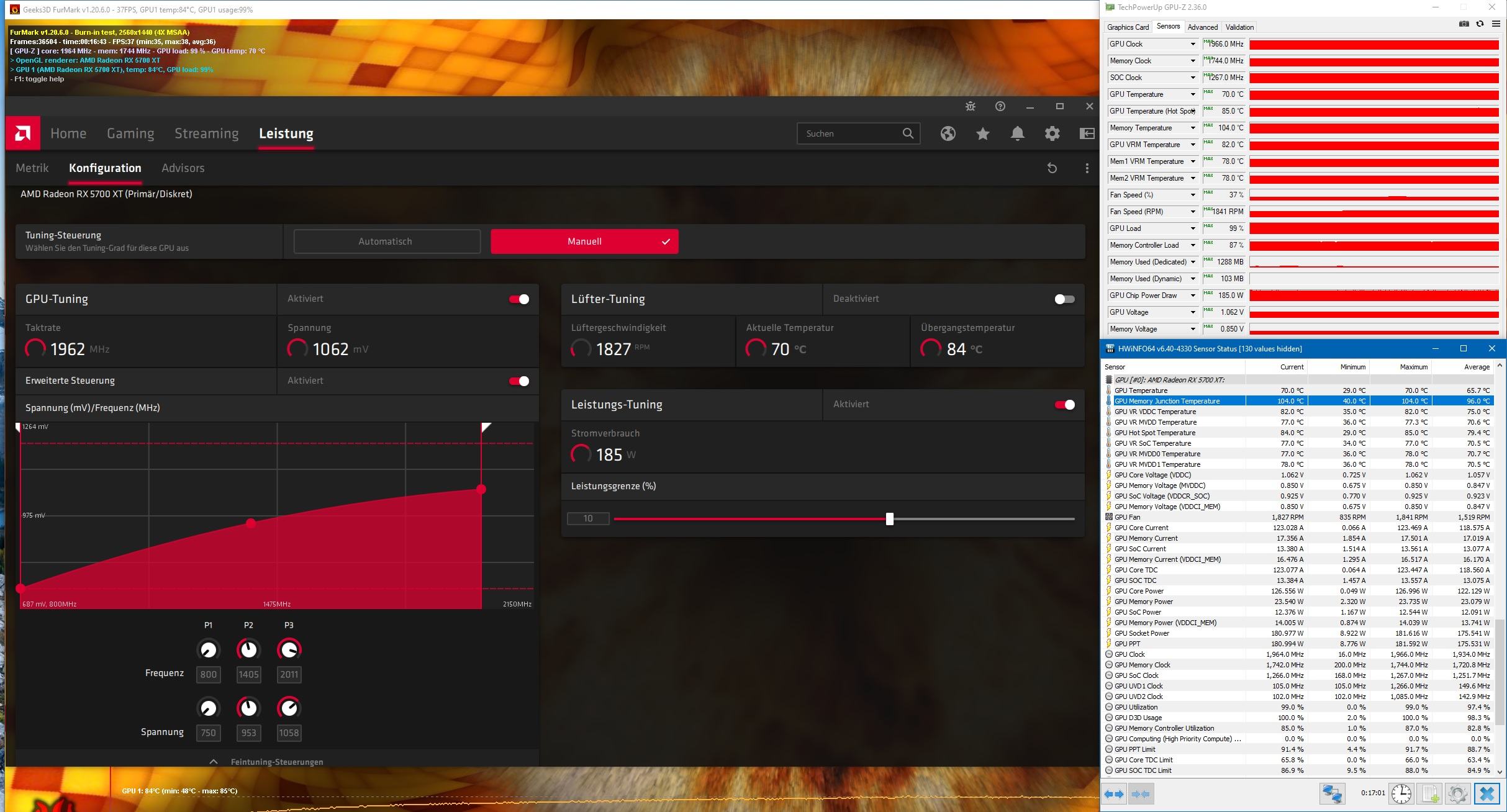The image size is (1507, 812).
Task: Open the GPU Load sensor dropdown
Action: [1193, 228]
